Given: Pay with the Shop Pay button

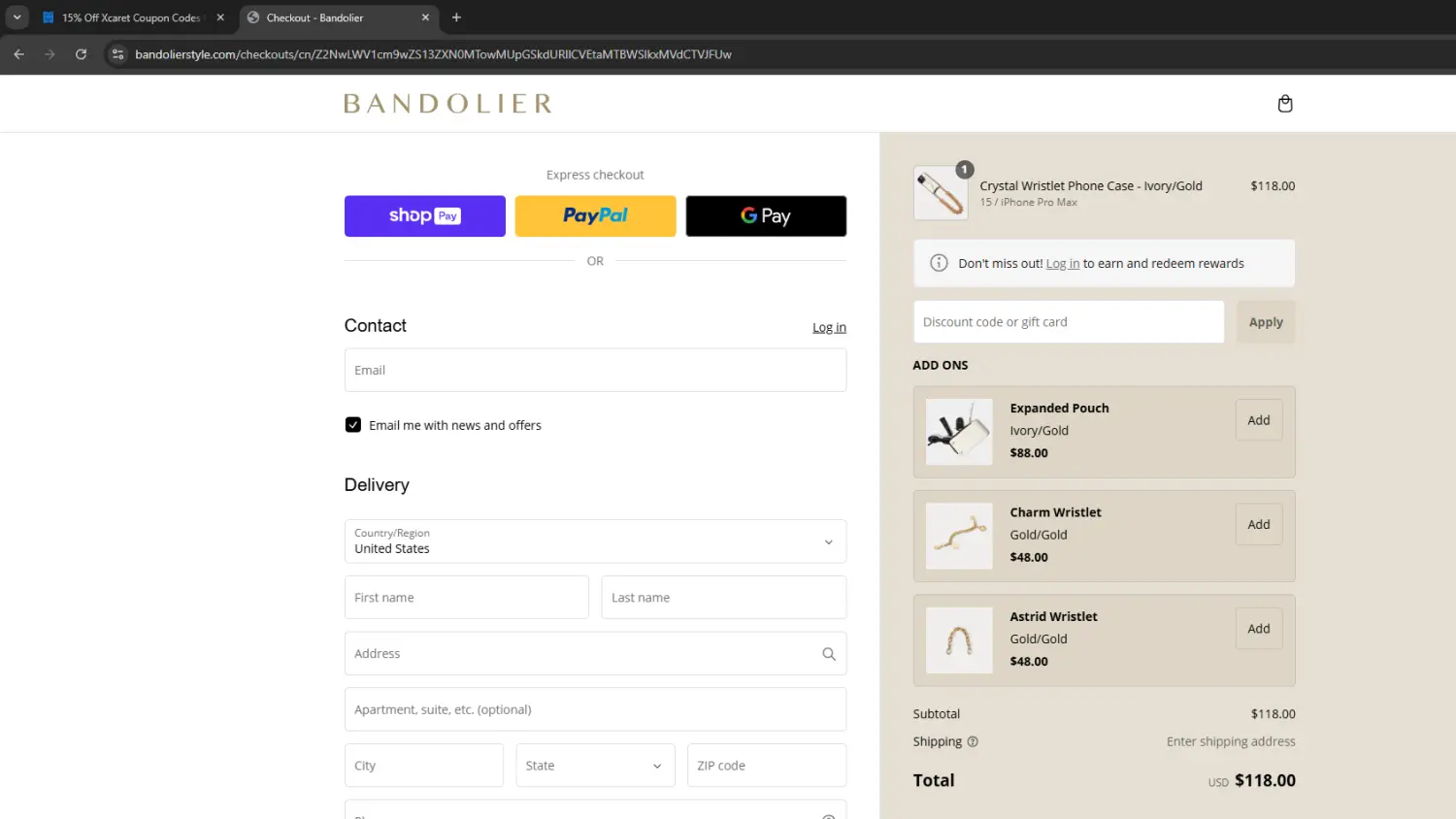Looking at the screenshot, I should coord(424,216).
